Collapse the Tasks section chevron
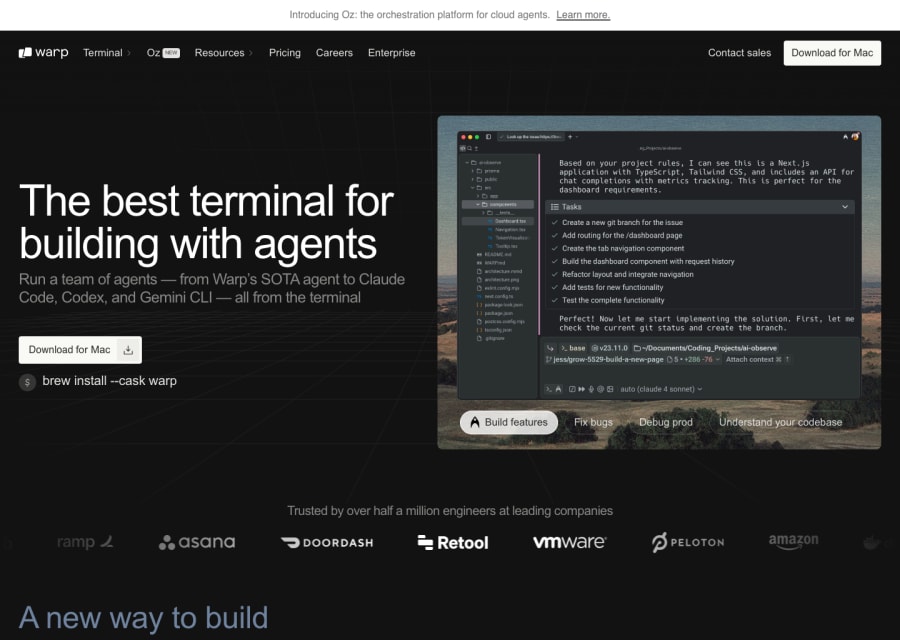The image size is (900, 640). [x=845, y=207]
